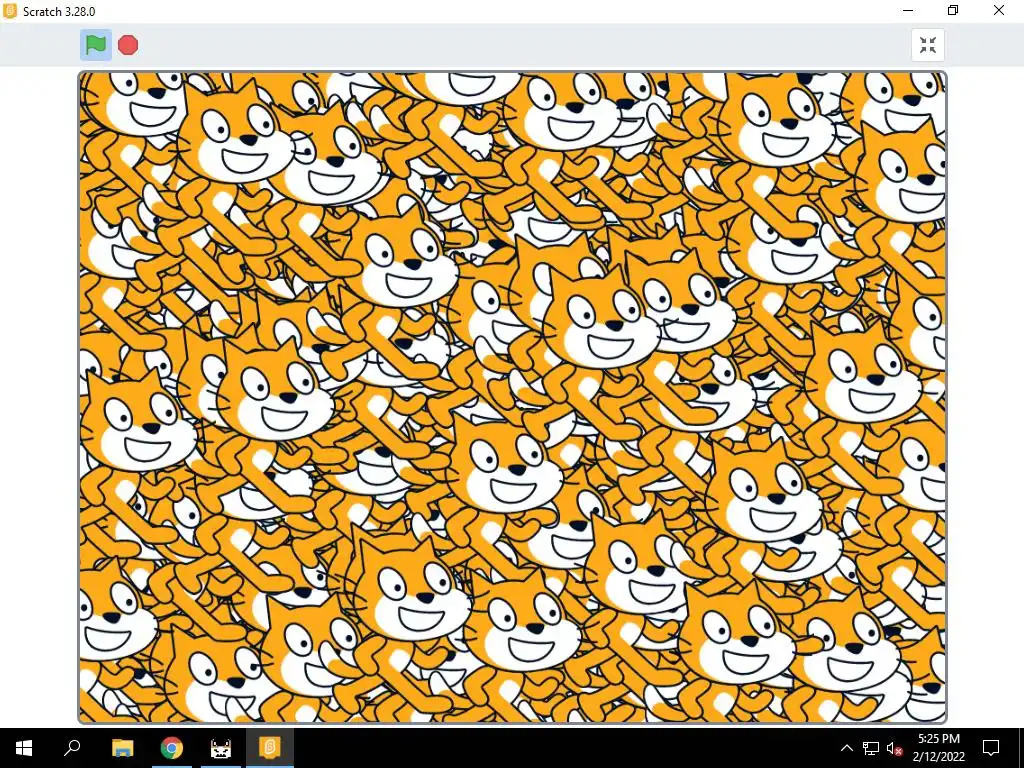The image size is (1024, 768).
Task: Click the Scratch stage full of cats
Action: coord(512,398)
